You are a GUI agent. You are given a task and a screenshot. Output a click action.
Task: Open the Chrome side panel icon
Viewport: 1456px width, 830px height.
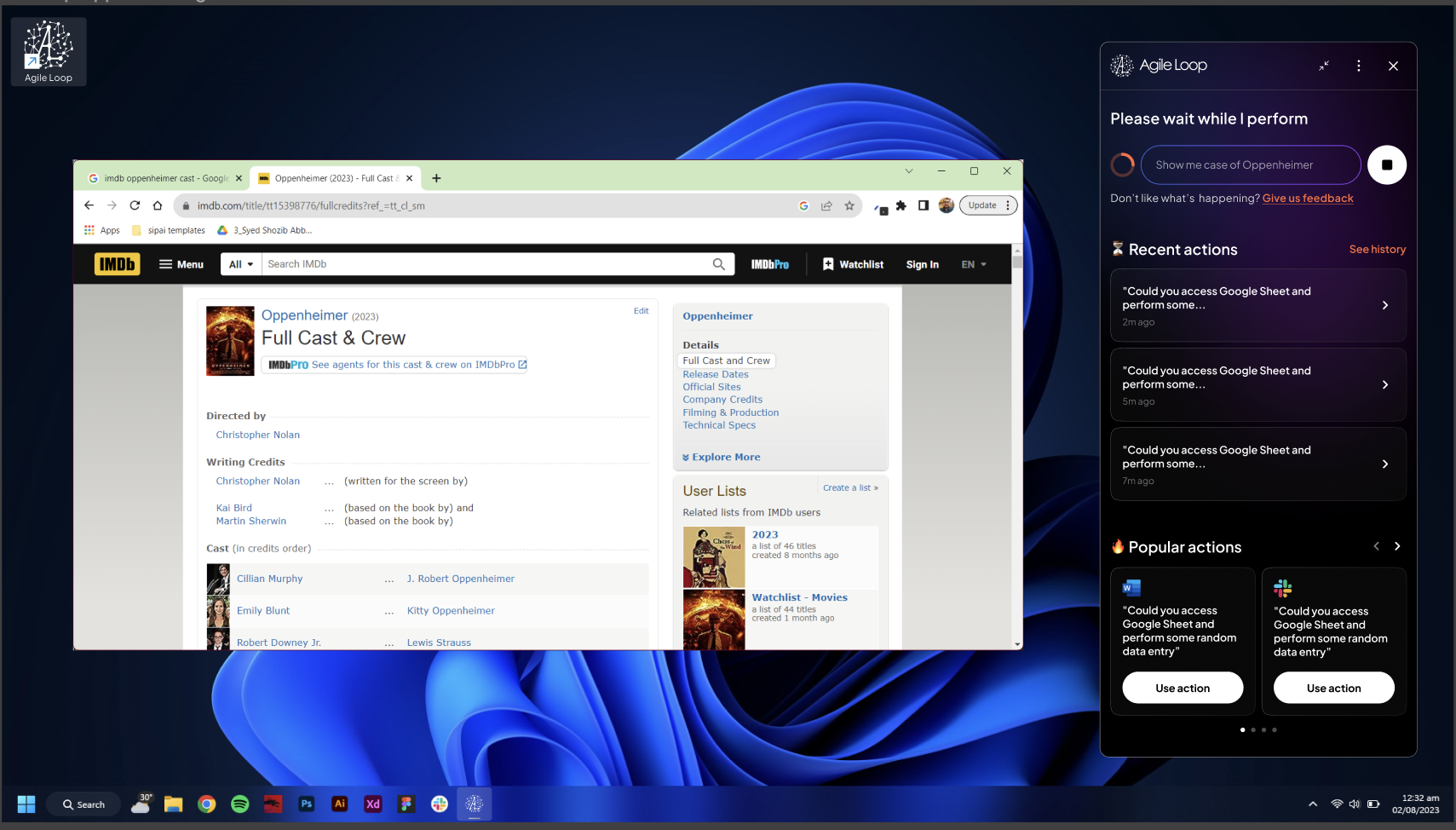coord(924,205)
